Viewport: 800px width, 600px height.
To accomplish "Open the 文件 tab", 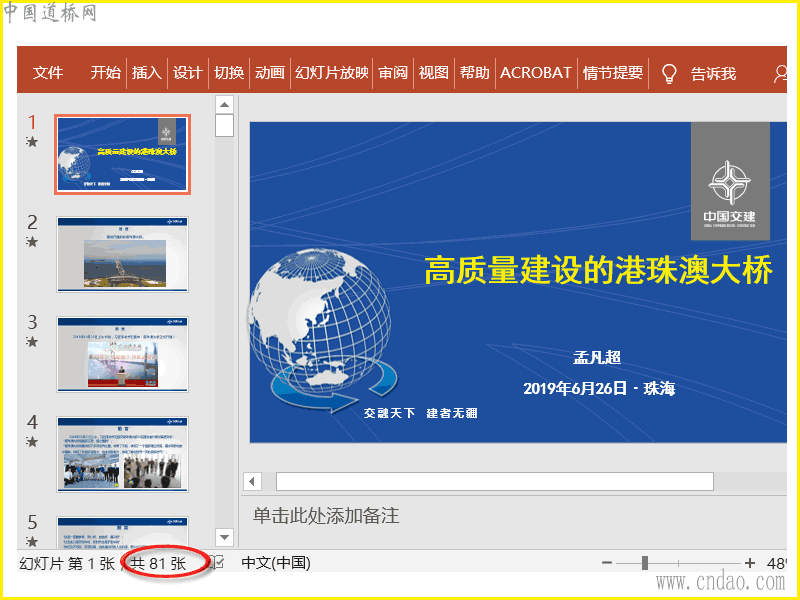I will pyautogui.click(x=48, y=73).
